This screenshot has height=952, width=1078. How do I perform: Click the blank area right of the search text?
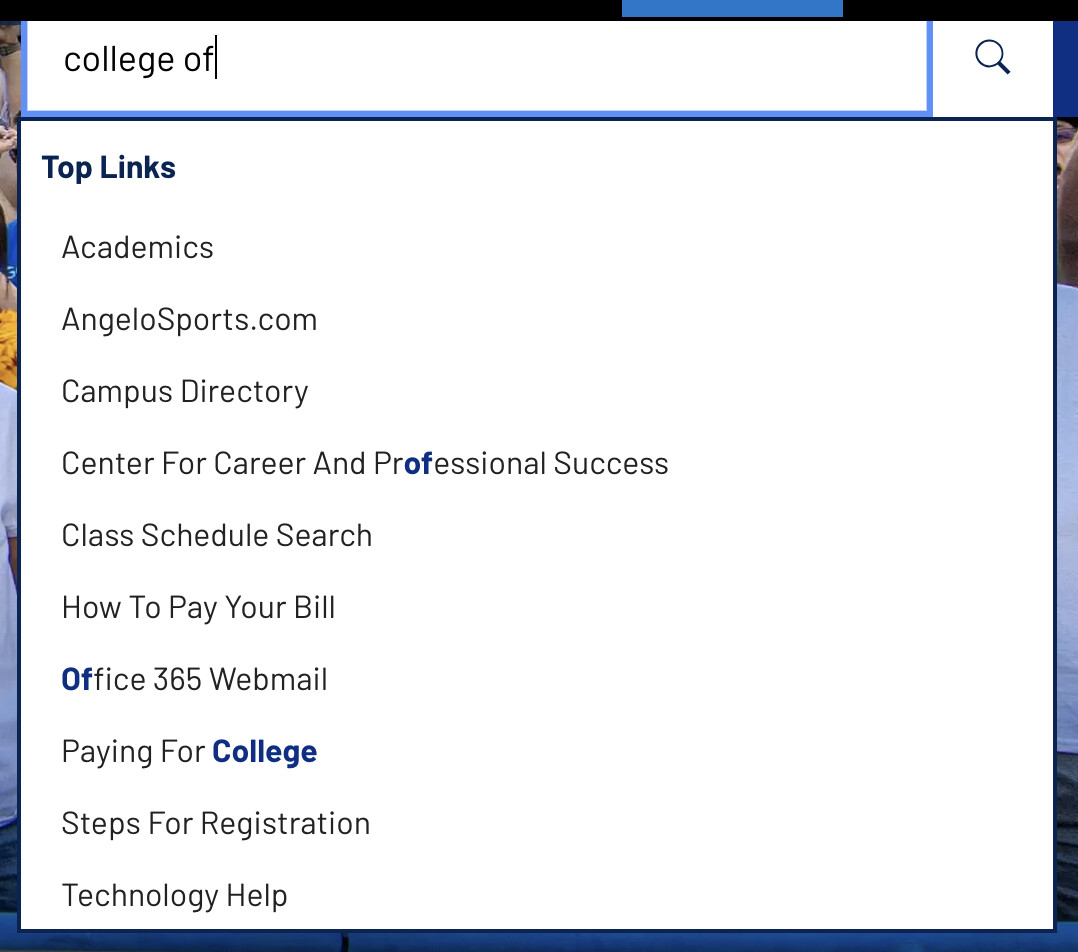point(570,60)
